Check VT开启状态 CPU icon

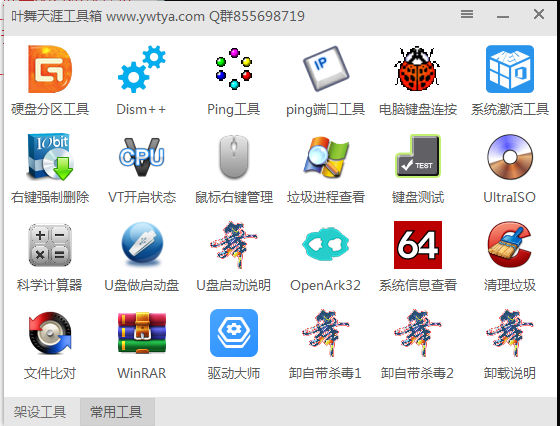click(142, 157)
